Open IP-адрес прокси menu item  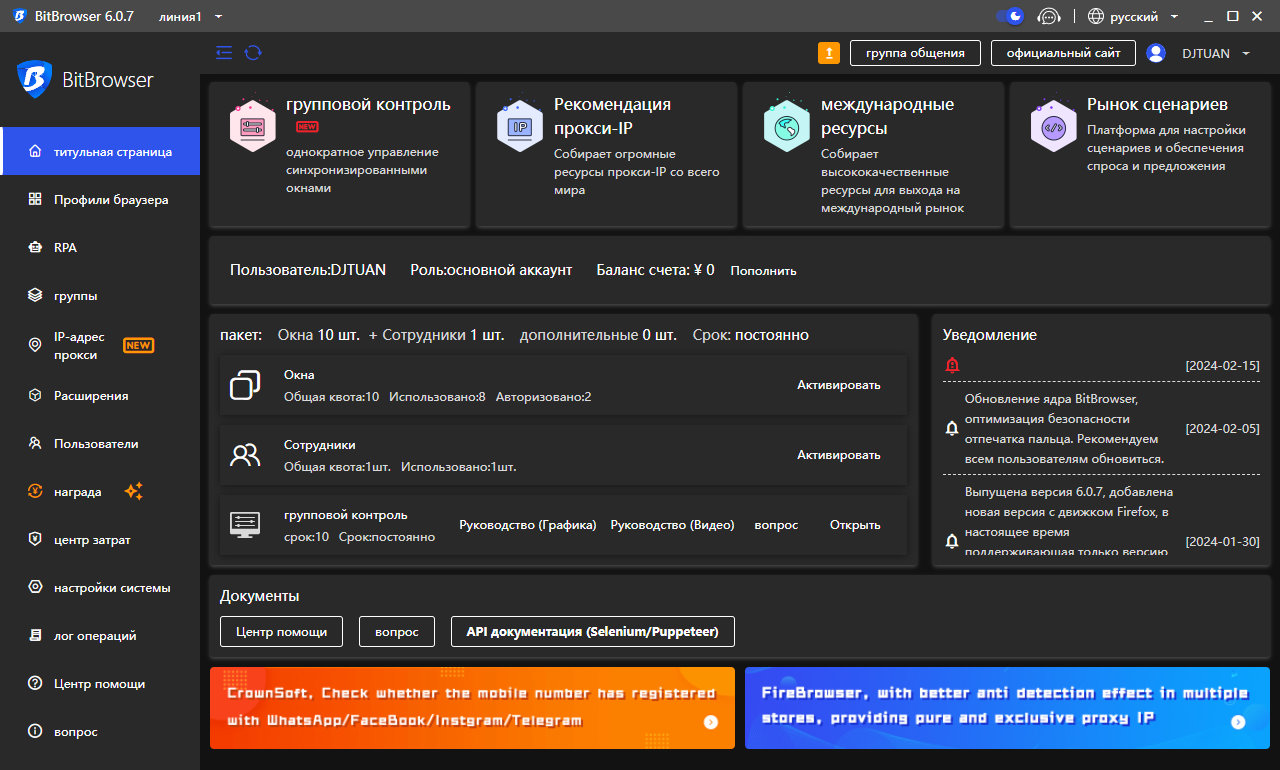coord(100,346)
